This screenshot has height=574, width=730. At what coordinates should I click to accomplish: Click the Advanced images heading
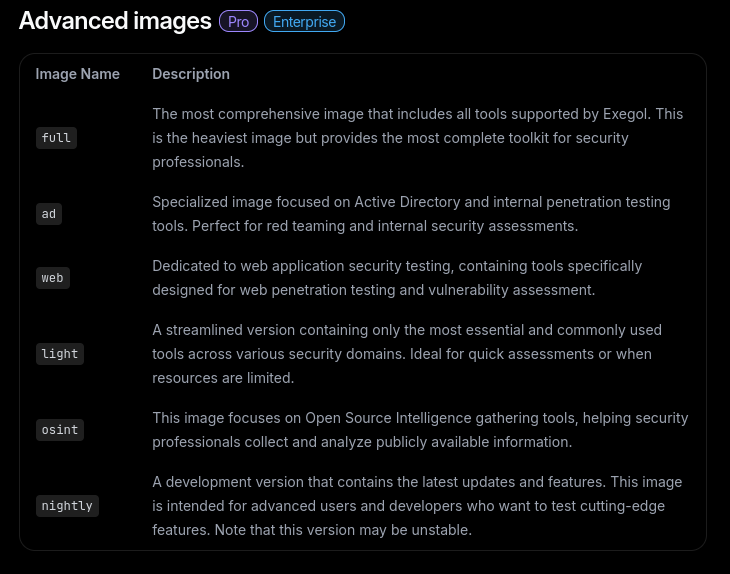click(x=115, y=21)
